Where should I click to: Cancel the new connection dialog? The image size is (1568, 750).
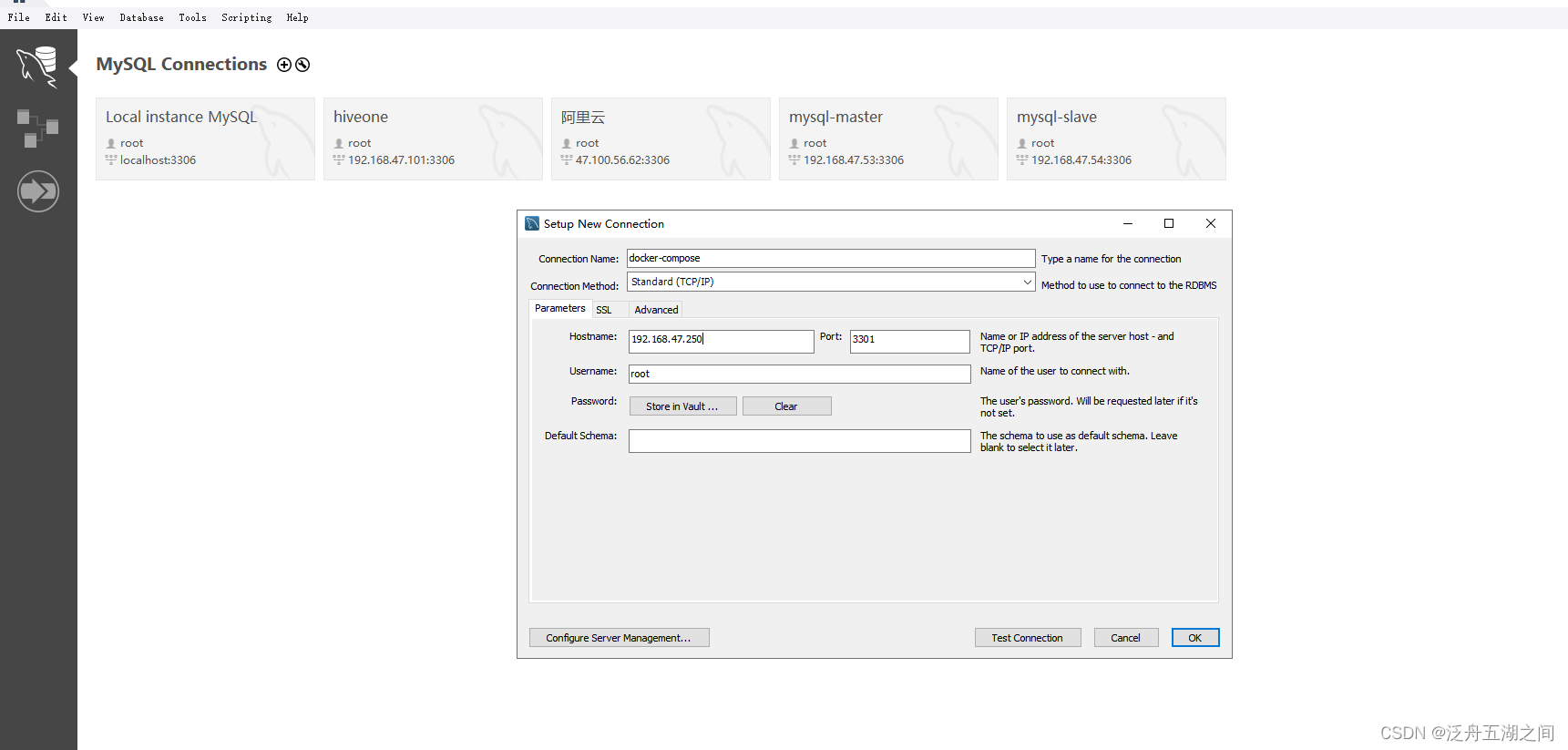tap(1126, 638)
